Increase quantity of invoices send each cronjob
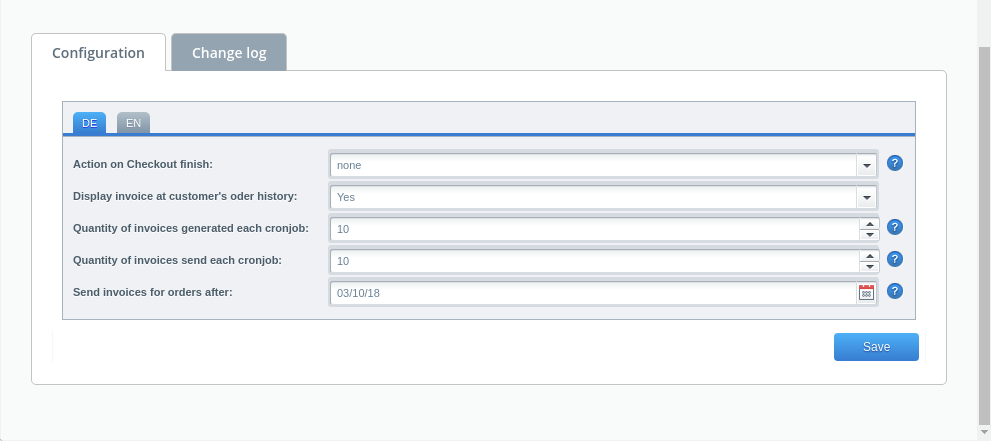 [x=869, y=255]
